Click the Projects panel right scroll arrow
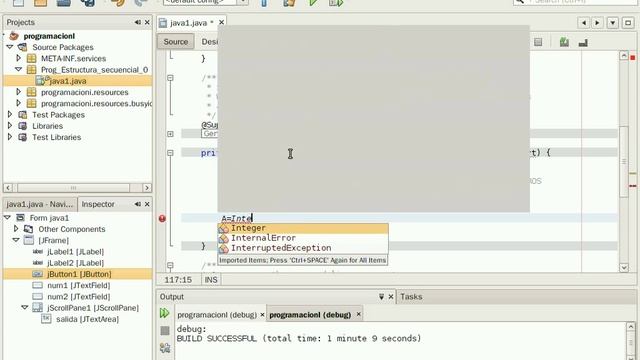The height and width of the screenshot is (360, 640). [147, 188]
